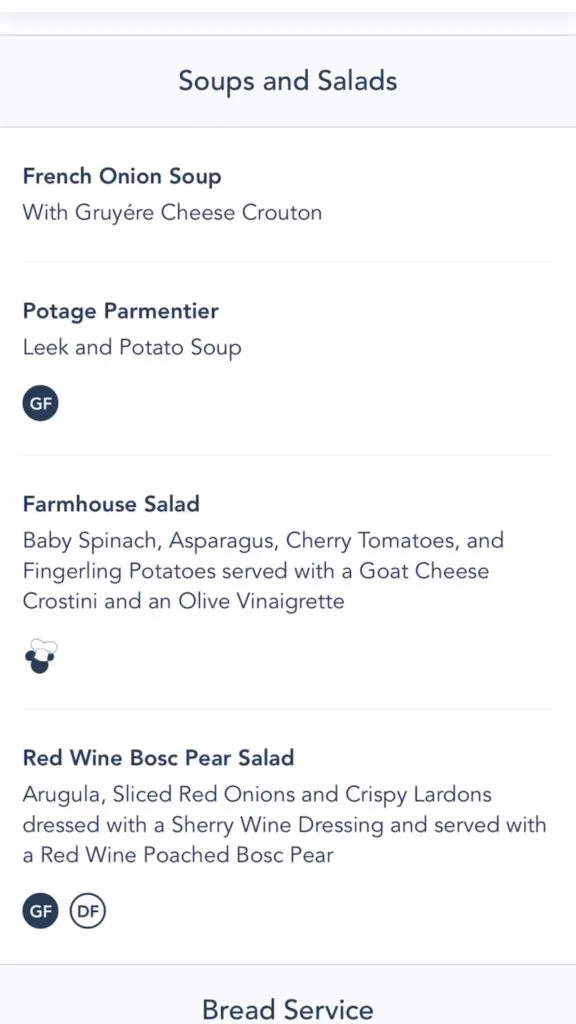Image resolution: width=576 pixels, height=1024 pixels.
Task: Click the Red Wine Poached Bosc Pear line
Action: 178,855
